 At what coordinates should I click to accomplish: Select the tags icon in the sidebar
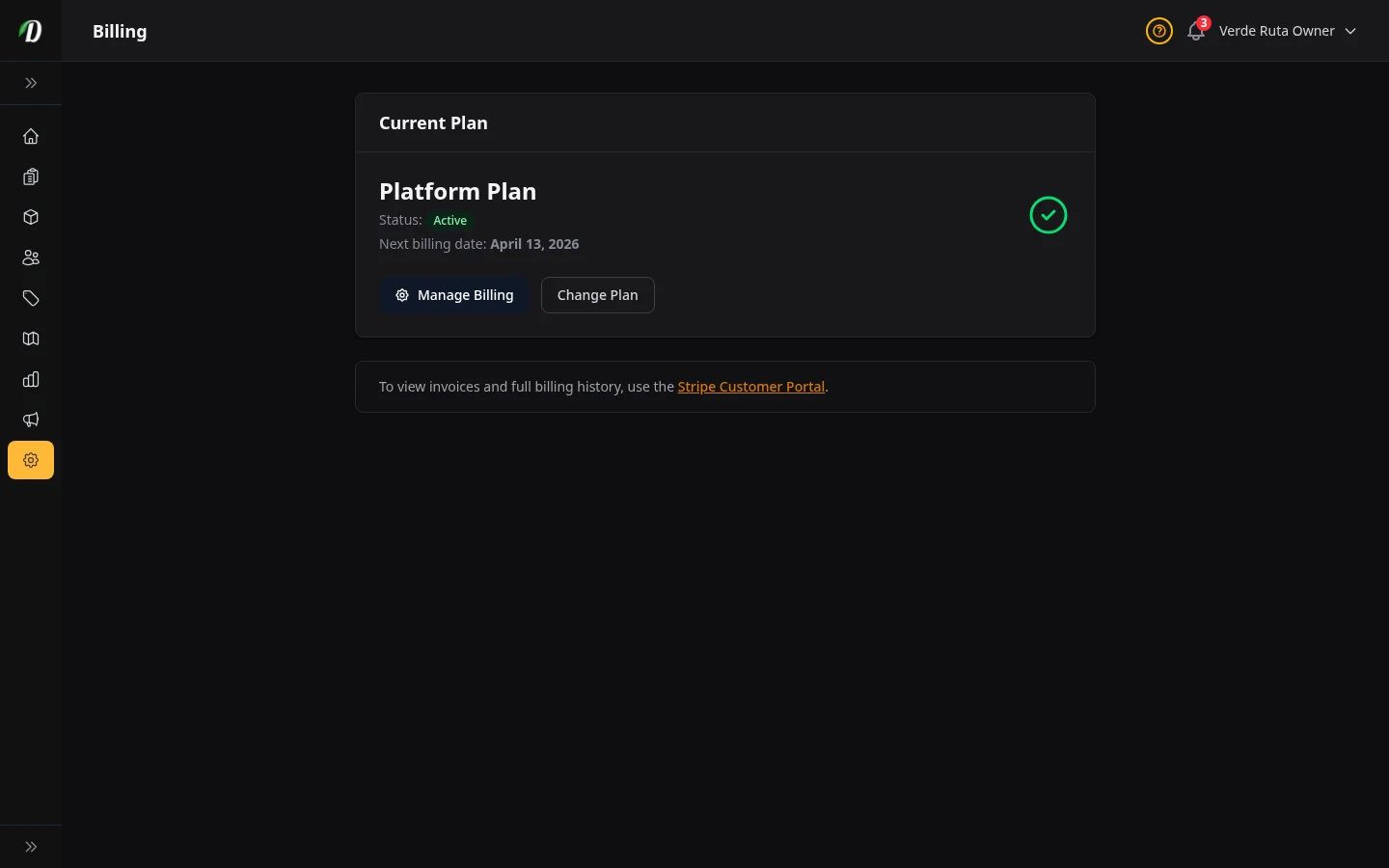[x=31, y=298]
